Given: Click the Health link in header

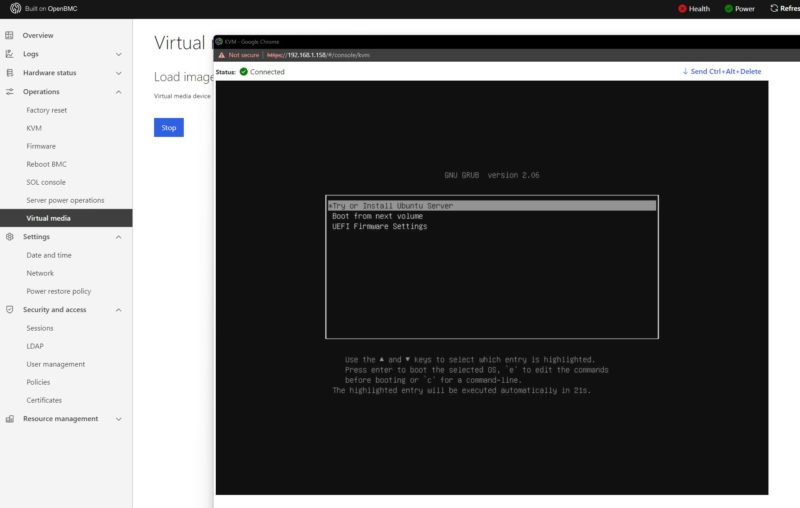Looking at the screenshot, I should [x=694, y=8].
